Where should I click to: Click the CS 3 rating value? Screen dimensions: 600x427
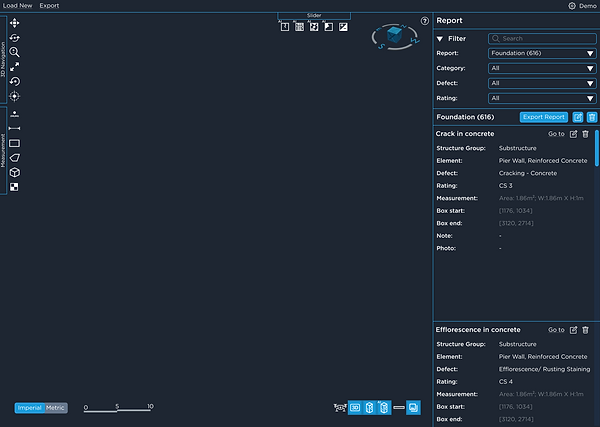coord(505,186)
